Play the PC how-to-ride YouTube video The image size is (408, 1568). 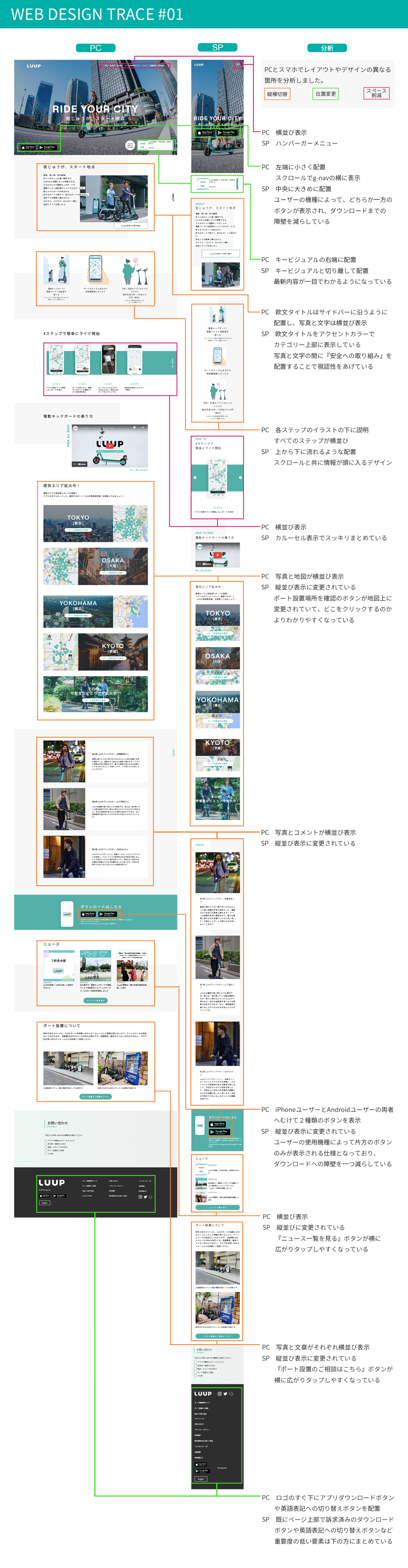click(110, 445)
